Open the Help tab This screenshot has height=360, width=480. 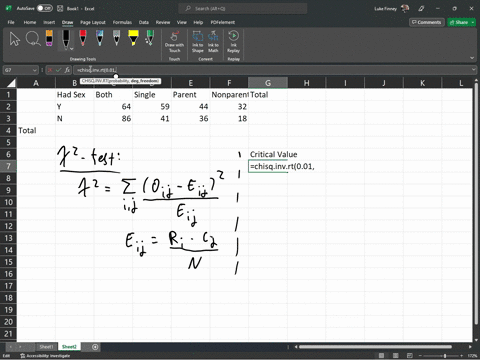click(x=198, y=22)
